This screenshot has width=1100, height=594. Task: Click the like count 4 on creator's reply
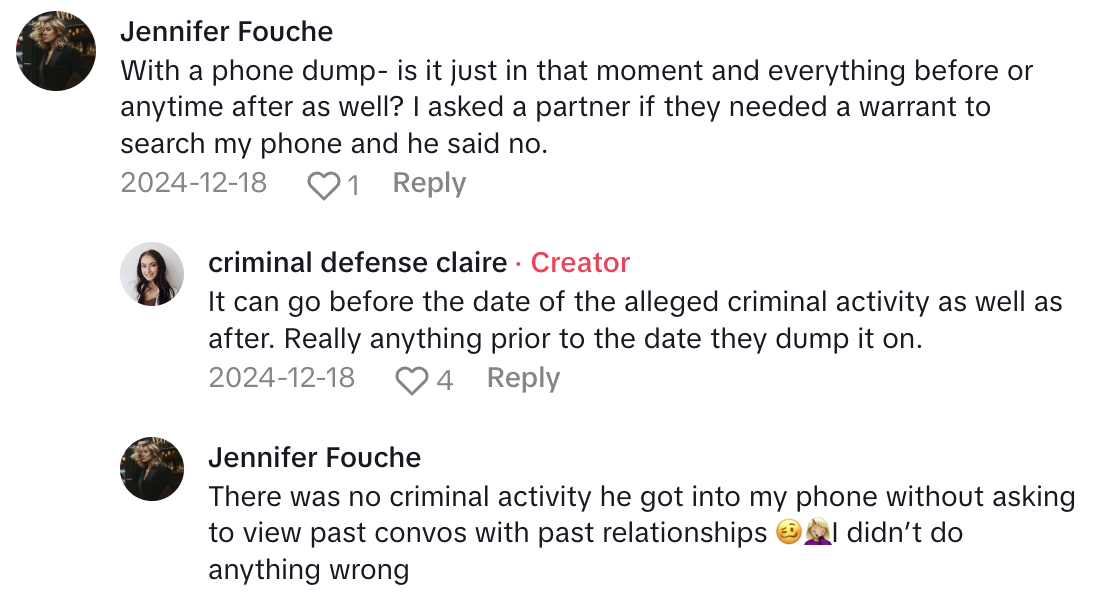pyautogui.click(x=444, y=380)
